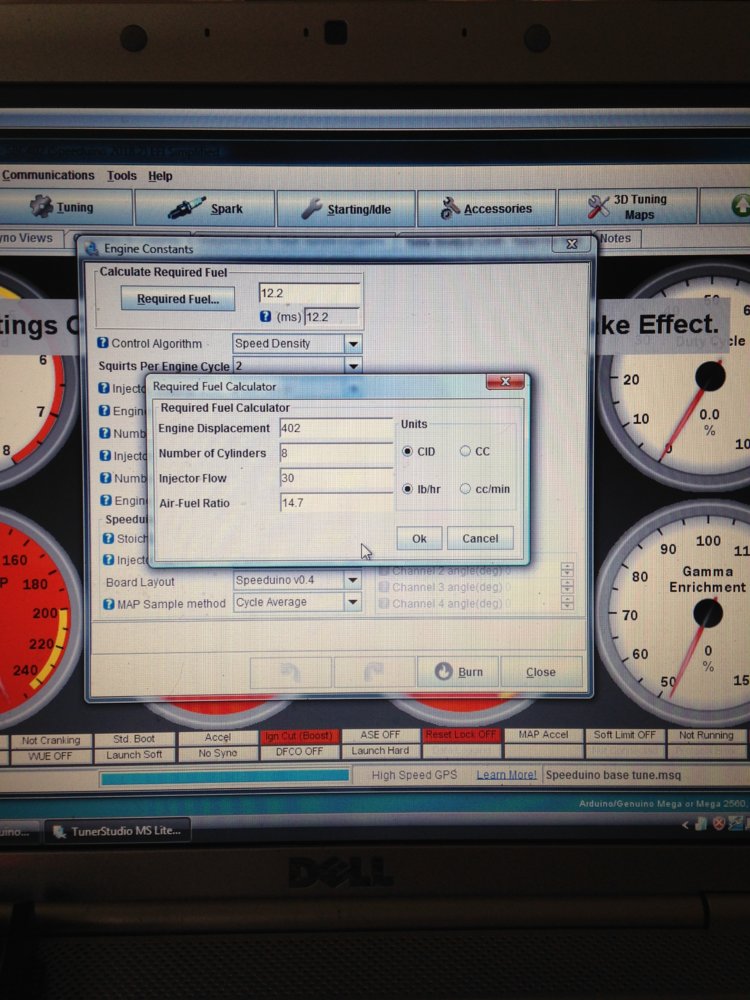
Task: Click the blue progress bar in status bar
Action: (225, 776)
